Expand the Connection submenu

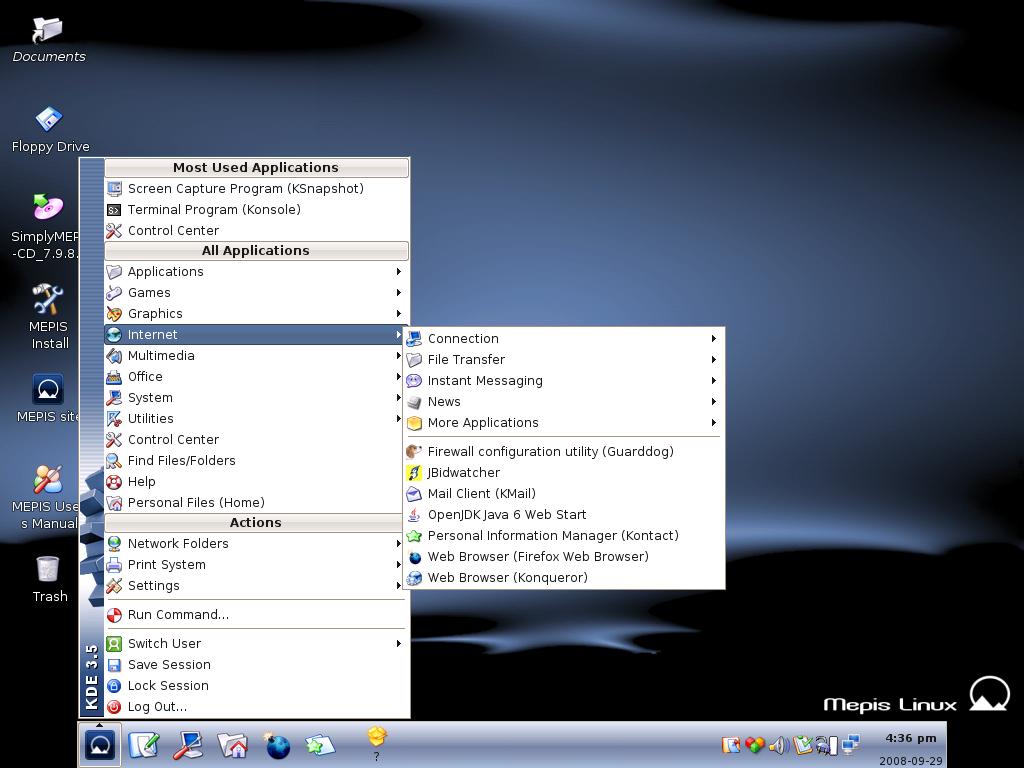pyautogui.click(x=463, y=339)
